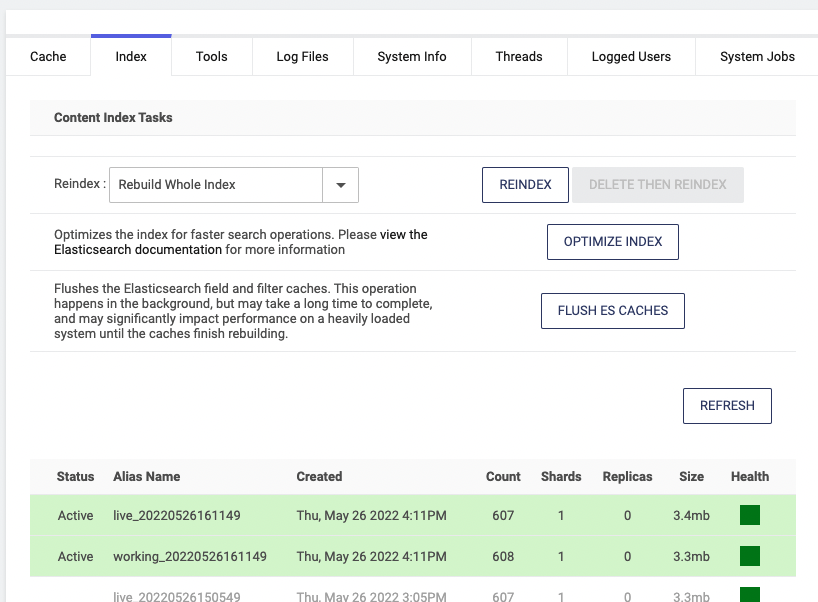View the System Jobs tab
This screenshot has width=818, height=602.
(x=757, y=57)
